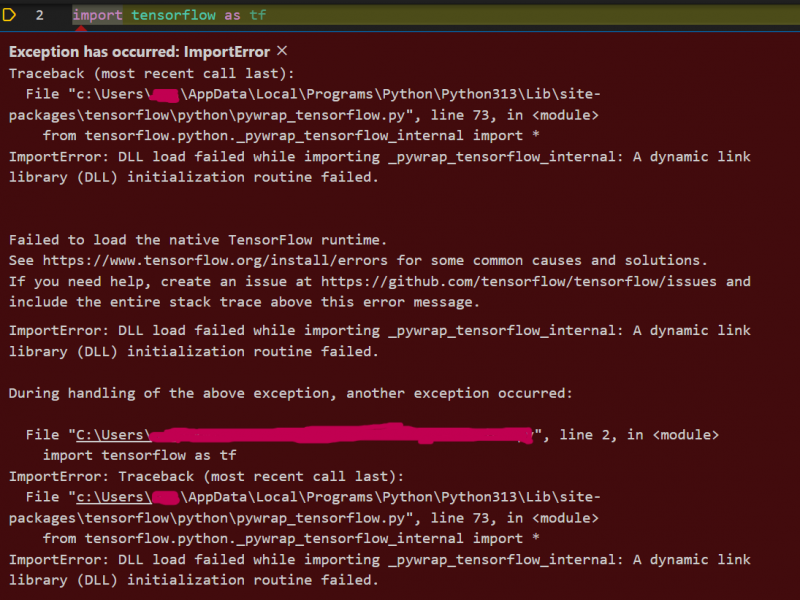800x600 pixels.
Task: Open the tensorflow.org/install/errors URL
Action: [x=215, y=261]
